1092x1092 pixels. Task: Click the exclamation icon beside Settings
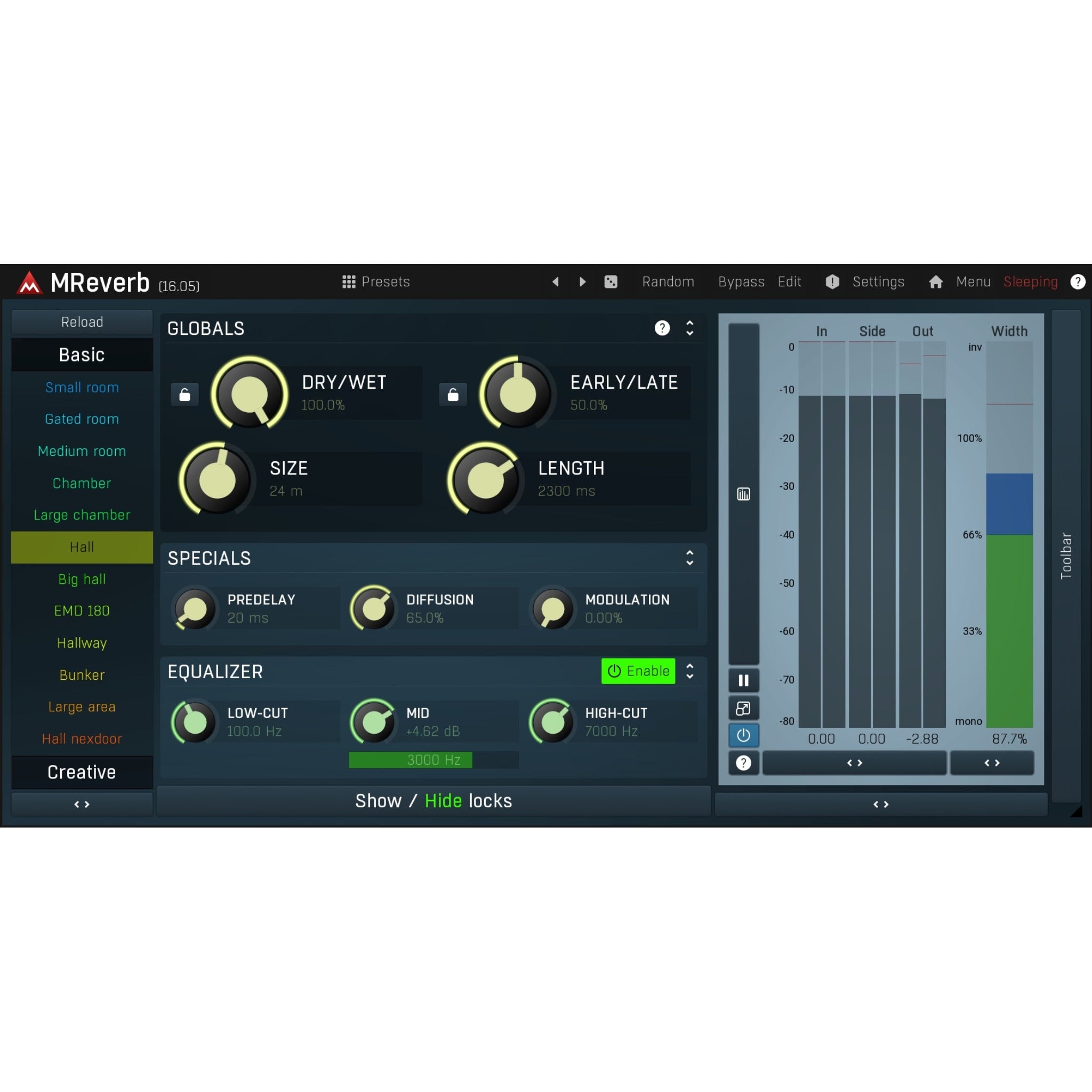pyautogui.click(x=831, y=282)
